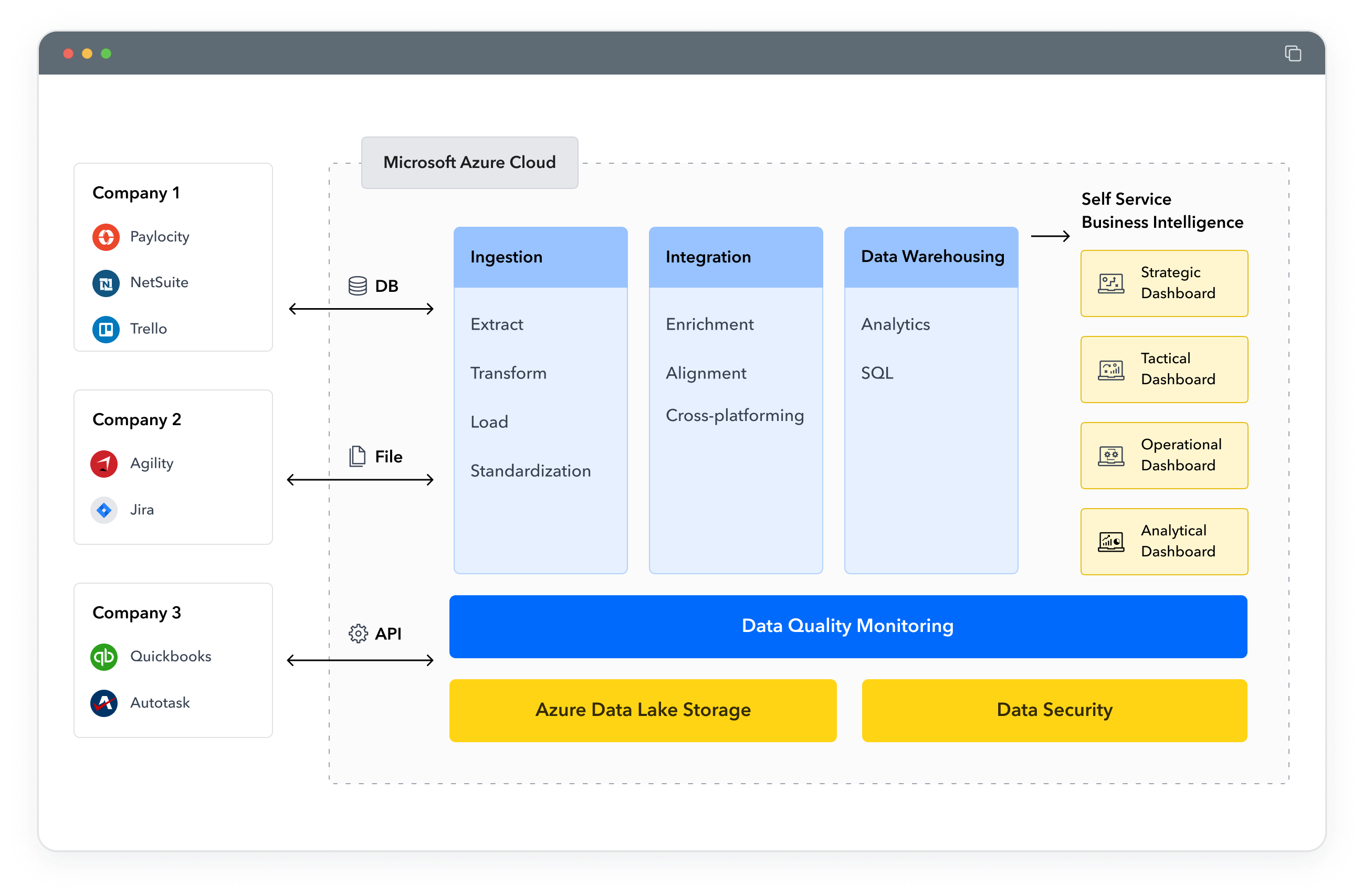Image resolution: width=1363 pixels, height=896 pixels.
Task: Click the Autotask icon
Action: [103, 703]
